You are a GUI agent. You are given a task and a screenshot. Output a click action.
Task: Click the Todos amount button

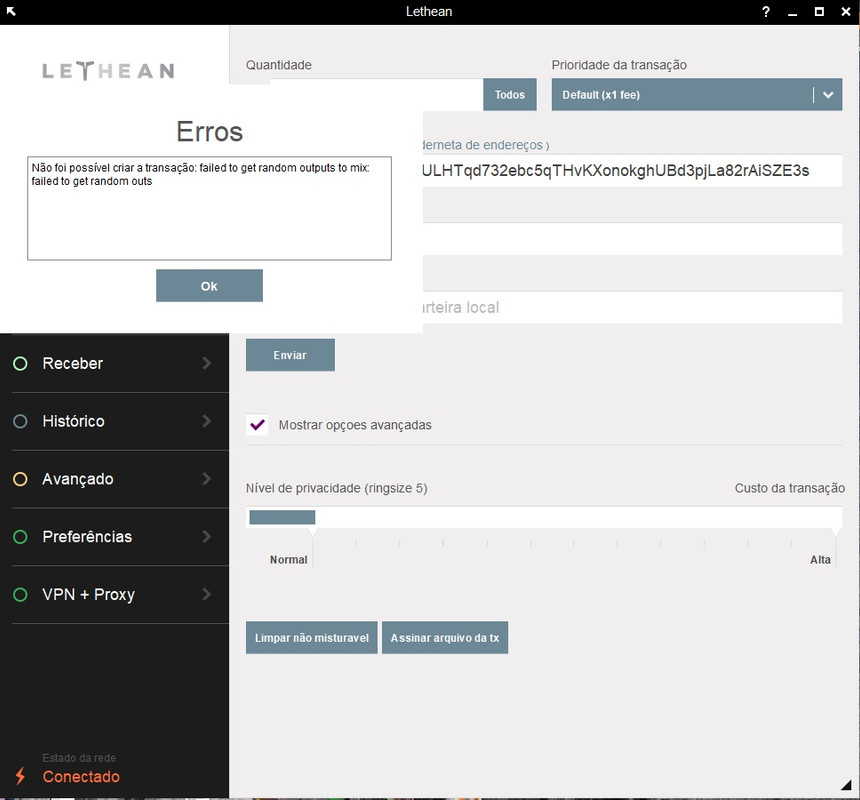tap(510, 95)
